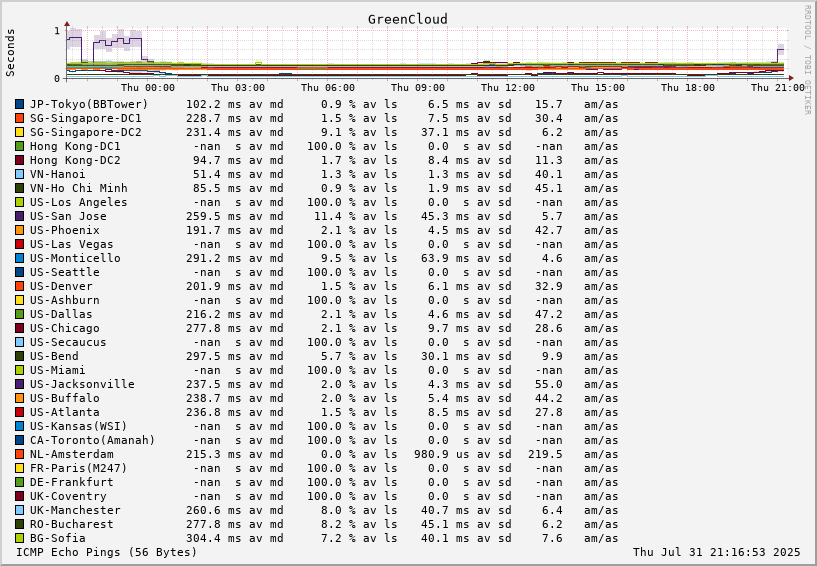Click the UK-Coventry legend label

(x=68, y=497)
